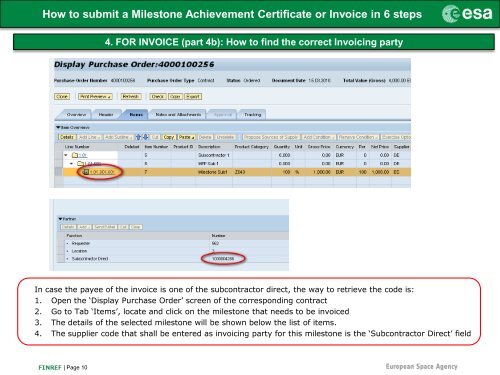Click the move item down arrow icon
The height and width of the screenshot is (375, 500).
click(x=145, y=137)
